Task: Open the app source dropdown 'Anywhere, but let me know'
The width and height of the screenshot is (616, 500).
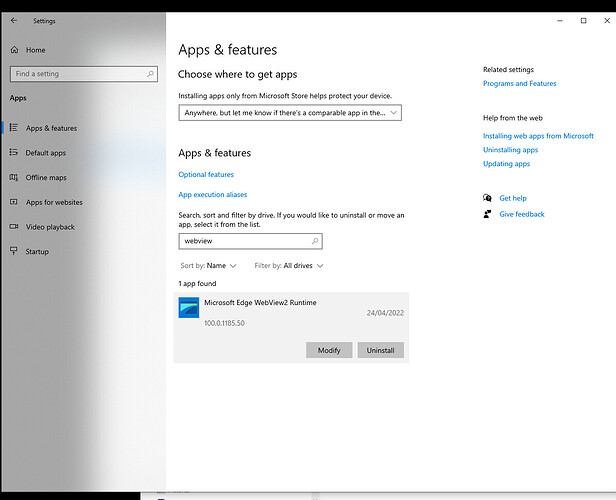Action: click(290, 113)
